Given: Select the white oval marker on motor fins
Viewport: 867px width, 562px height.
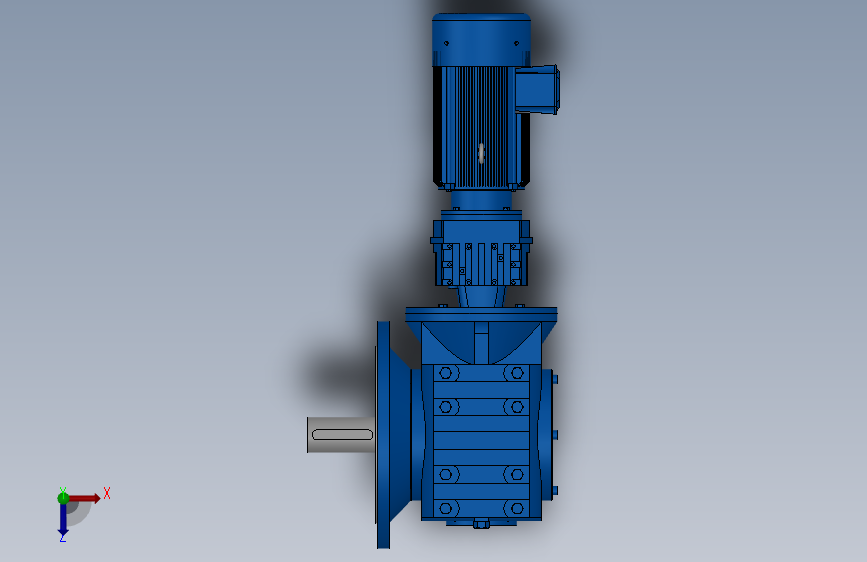Looking at the screenshot, I should point(481,153).
